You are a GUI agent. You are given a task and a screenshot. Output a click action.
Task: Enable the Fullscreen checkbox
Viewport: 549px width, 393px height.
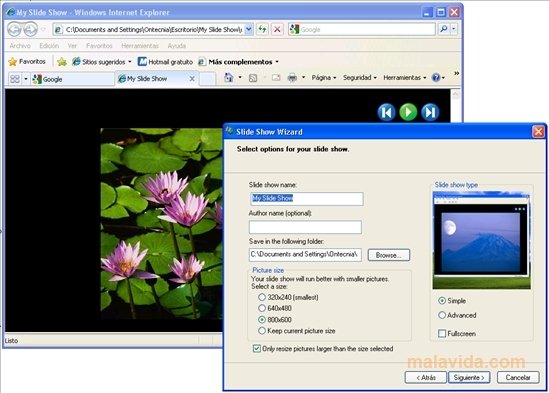point(442,333)
